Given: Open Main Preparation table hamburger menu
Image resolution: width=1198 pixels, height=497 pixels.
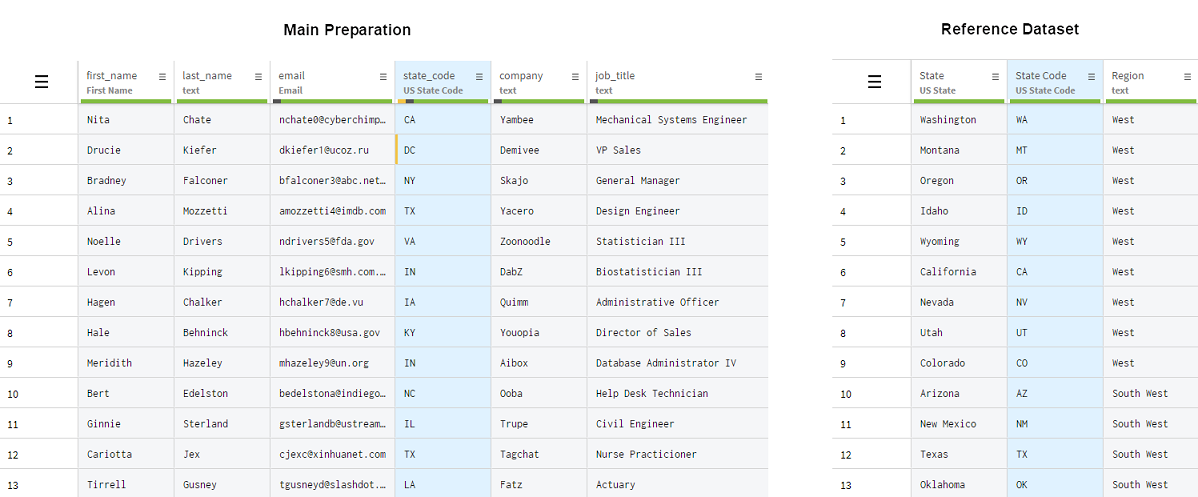Looking at the screenshot, I should 41,82.
